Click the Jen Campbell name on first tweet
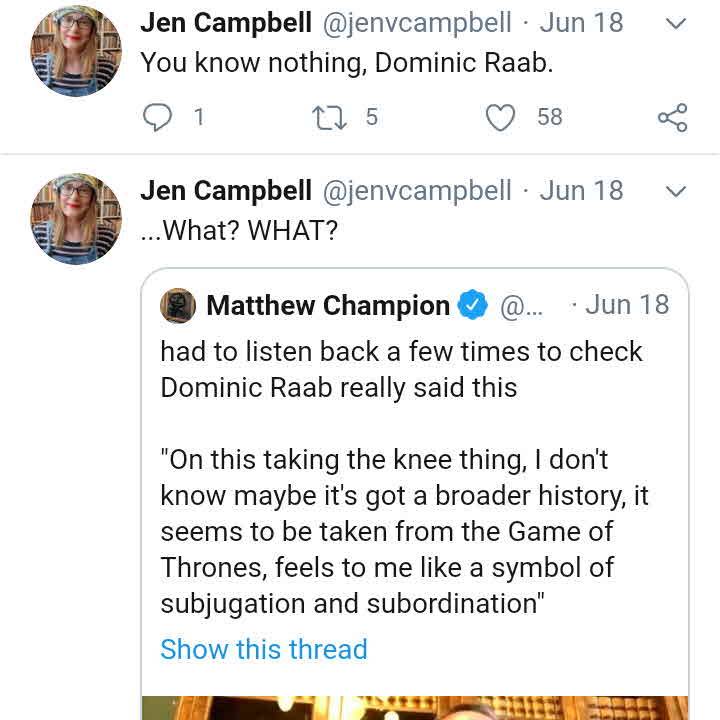The image size is (720, 720). point(225,23)
